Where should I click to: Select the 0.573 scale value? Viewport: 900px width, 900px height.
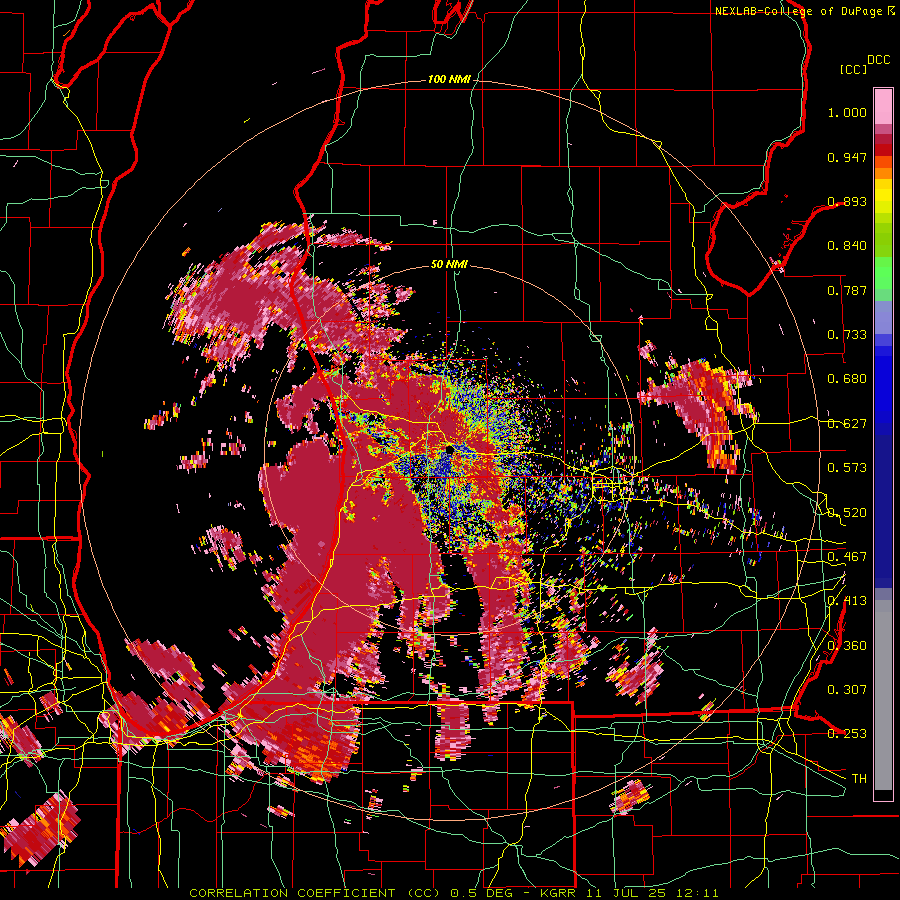tap(847, 468)
